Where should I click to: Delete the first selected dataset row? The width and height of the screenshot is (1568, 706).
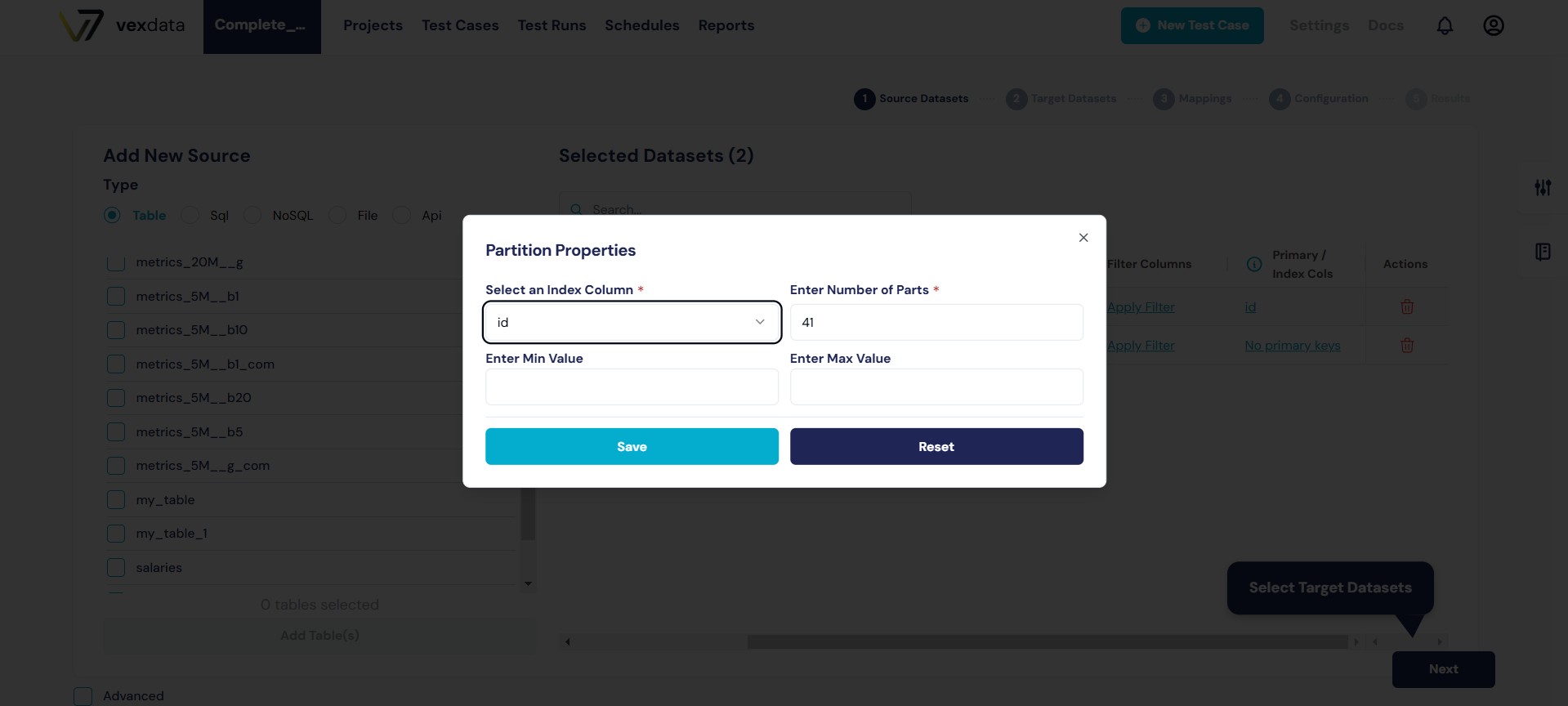[1407, 307]
